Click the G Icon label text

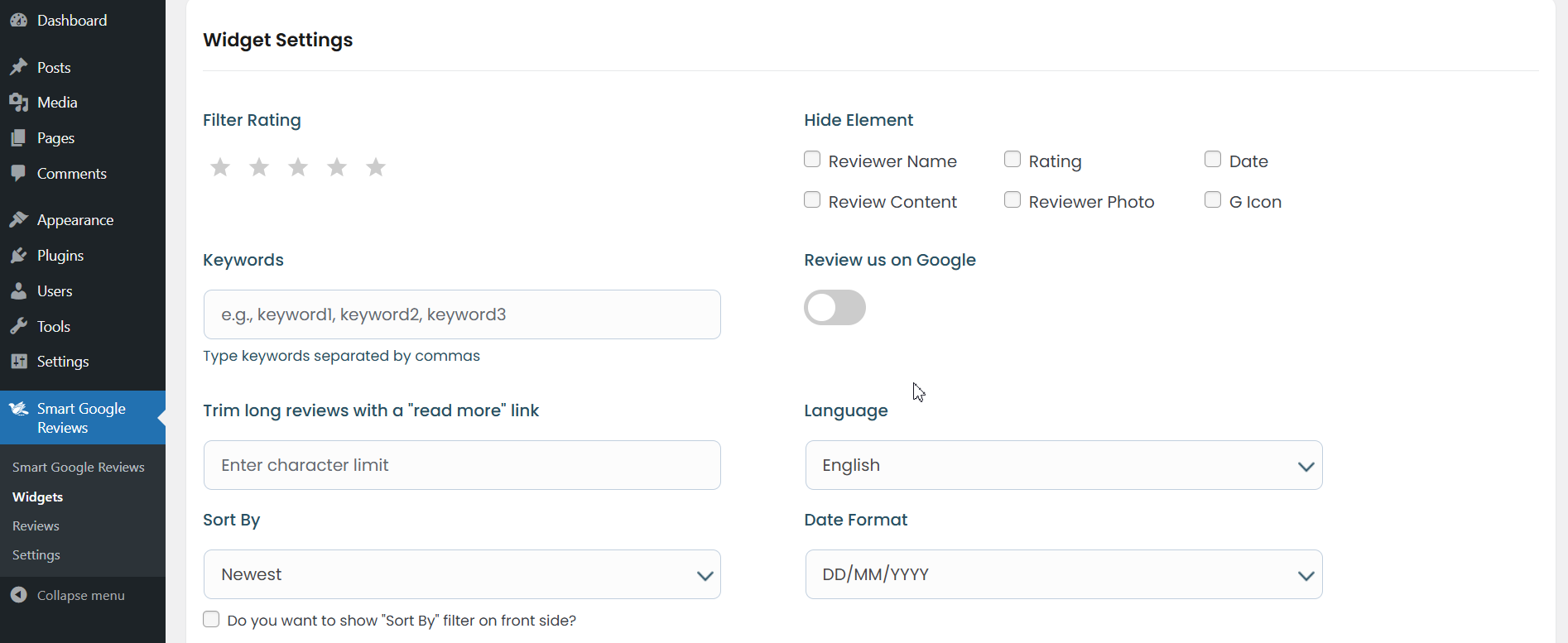1255,202
